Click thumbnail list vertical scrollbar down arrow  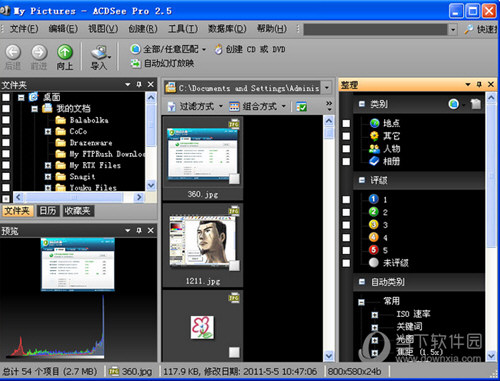tap(329, 356)
